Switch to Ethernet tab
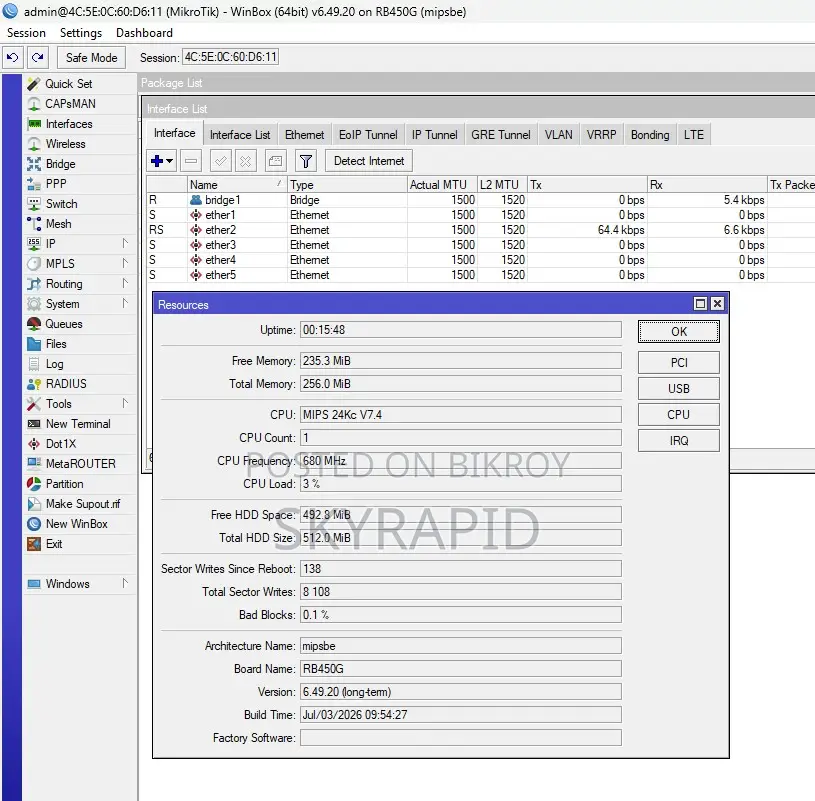The width and height of the screenshot is (815, 801). point(304,135)
